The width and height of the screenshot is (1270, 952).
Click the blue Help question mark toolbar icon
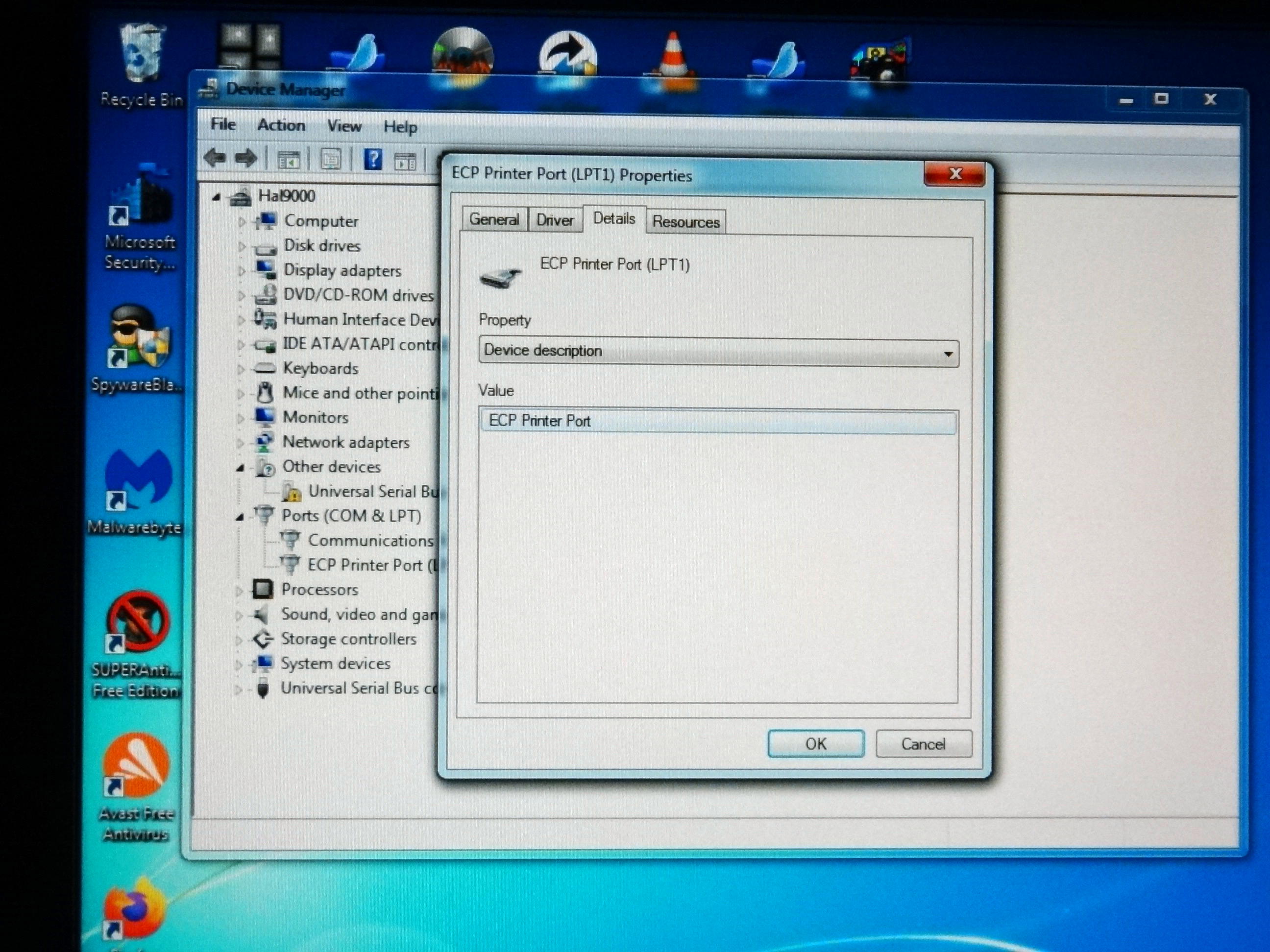372,159
